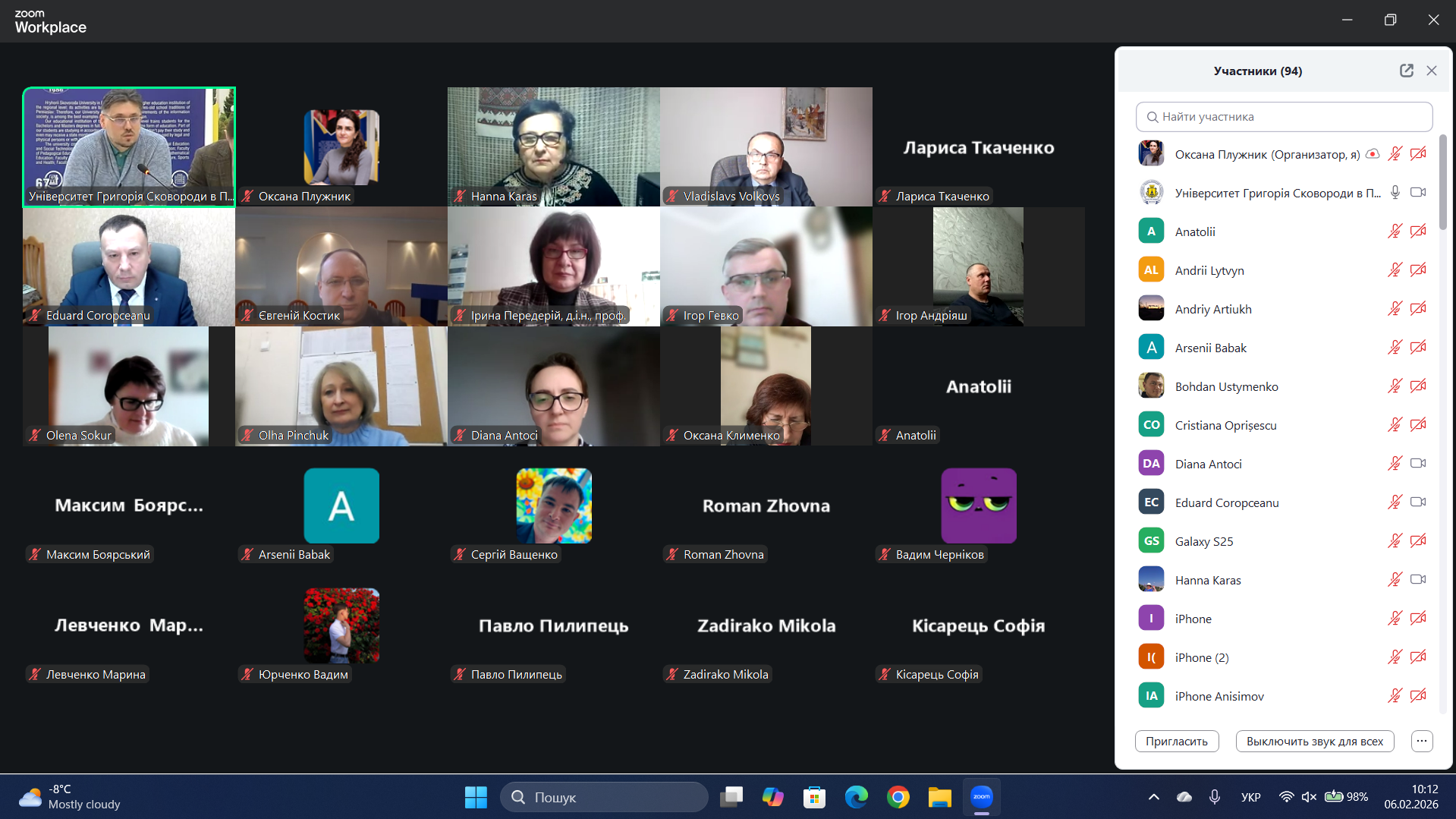
Task: Click camera icon for Eduard Coropceanu row
Action: click(x=1418, y=502)
